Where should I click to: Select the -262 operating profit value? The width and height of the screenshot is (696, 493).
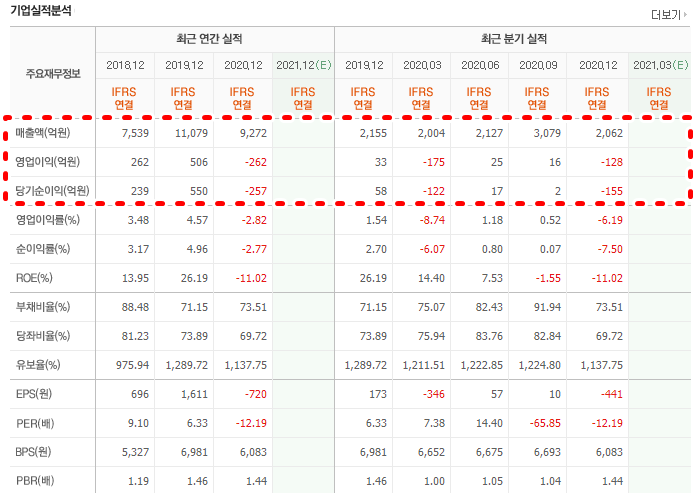[256, 162]
